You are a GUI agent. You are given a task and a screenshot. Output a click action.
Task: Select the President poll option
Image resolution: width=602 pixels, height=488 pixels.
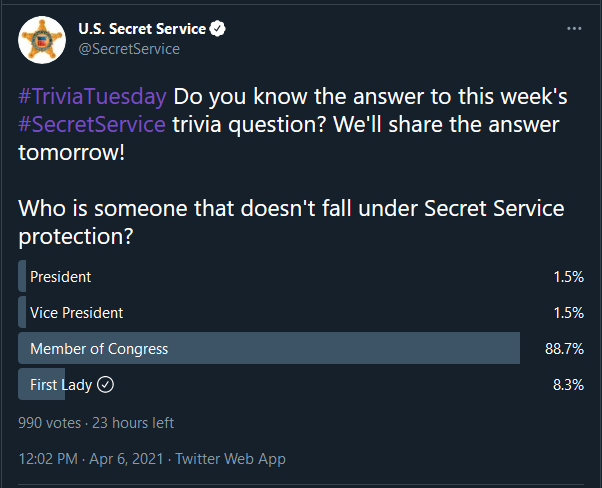click(301, 276)
